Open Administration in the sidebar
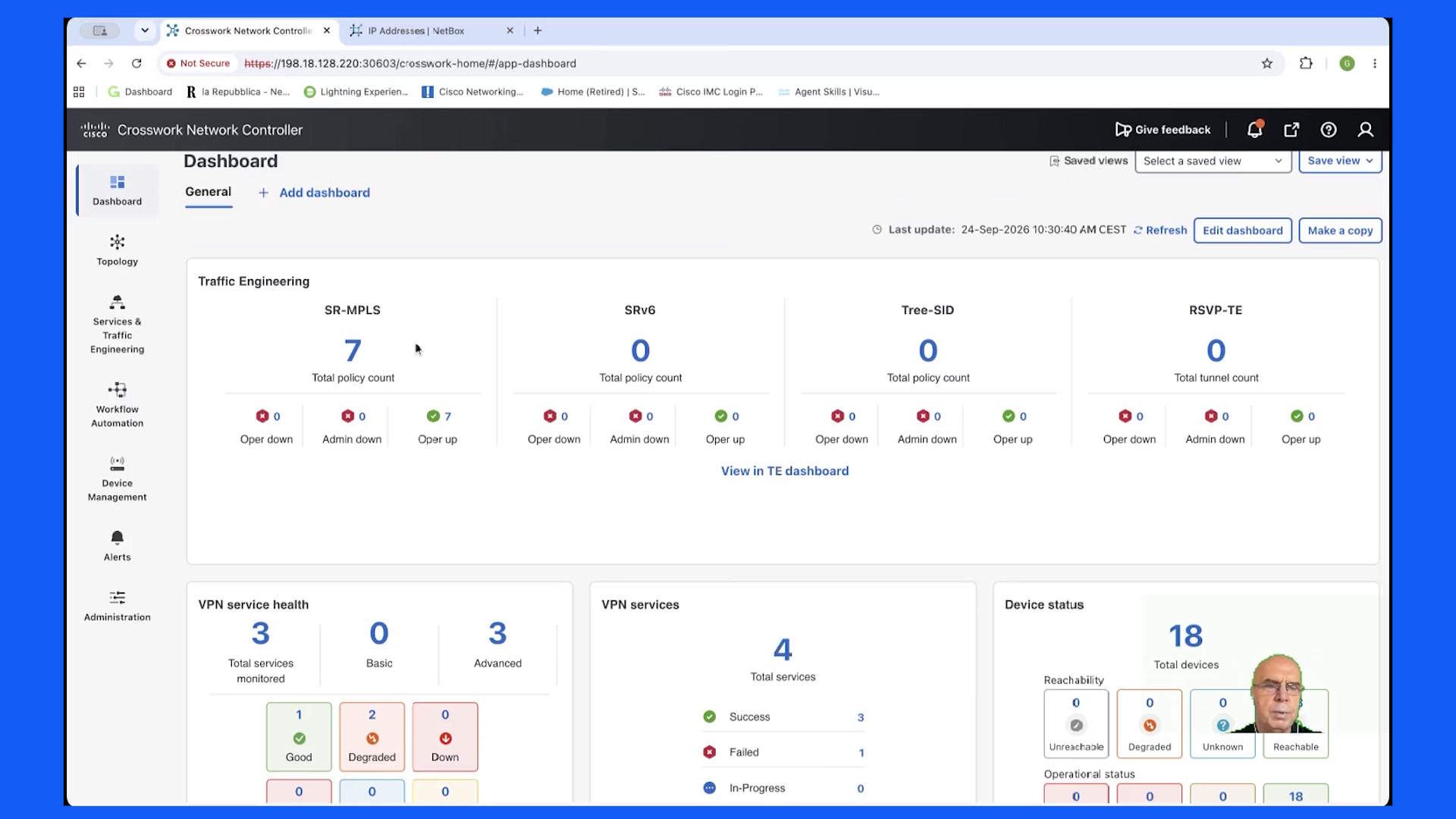This screenshot has height=819, width=1456. (x=117, y=606)
